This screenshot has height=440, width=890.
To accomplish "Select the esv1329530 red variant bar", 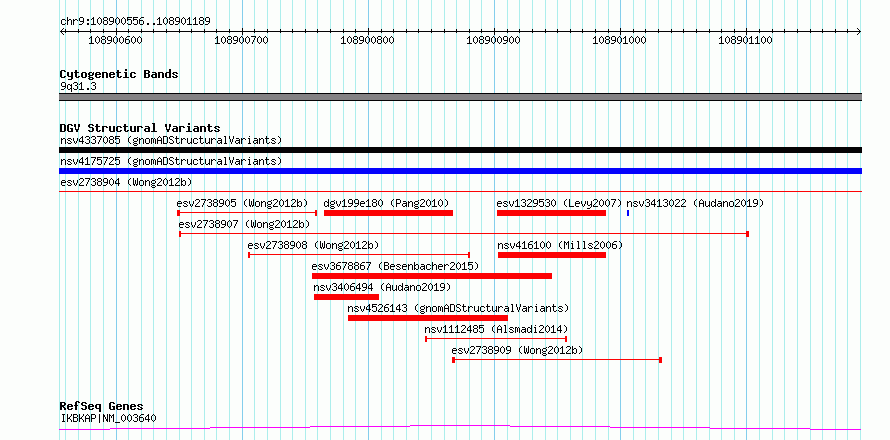I will pyautogui.click(x=551, y=213).
